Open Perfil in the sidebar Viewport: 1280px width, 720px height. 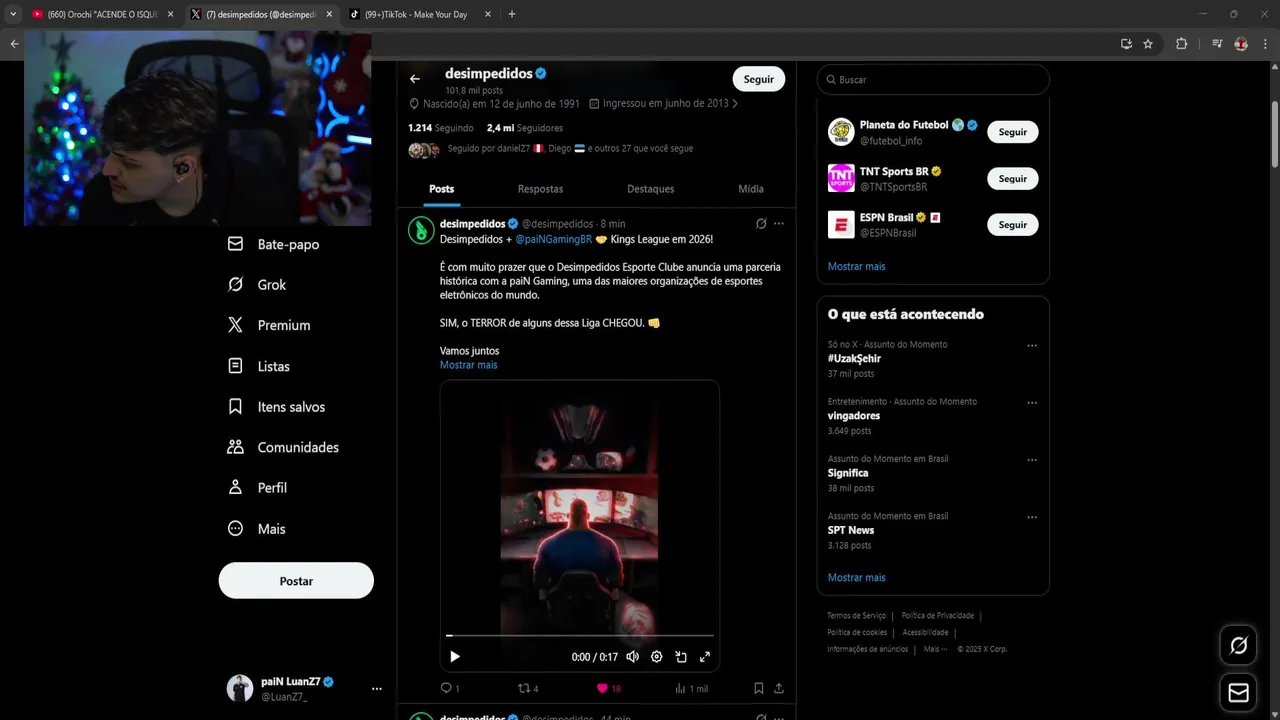[257, 488]
